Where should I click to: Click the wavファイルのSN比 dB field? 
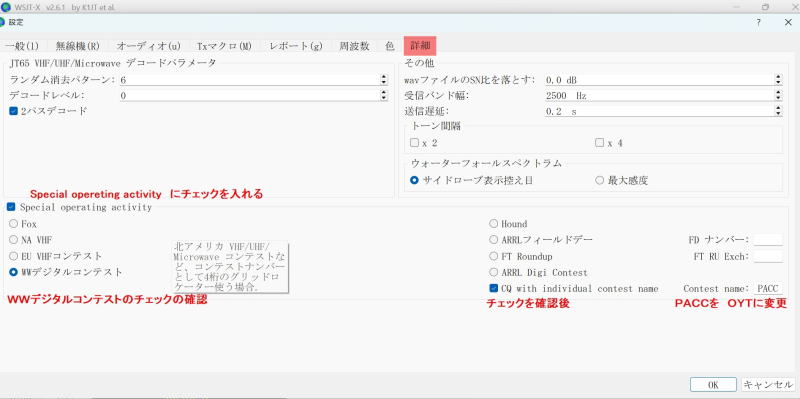[659, 80]
